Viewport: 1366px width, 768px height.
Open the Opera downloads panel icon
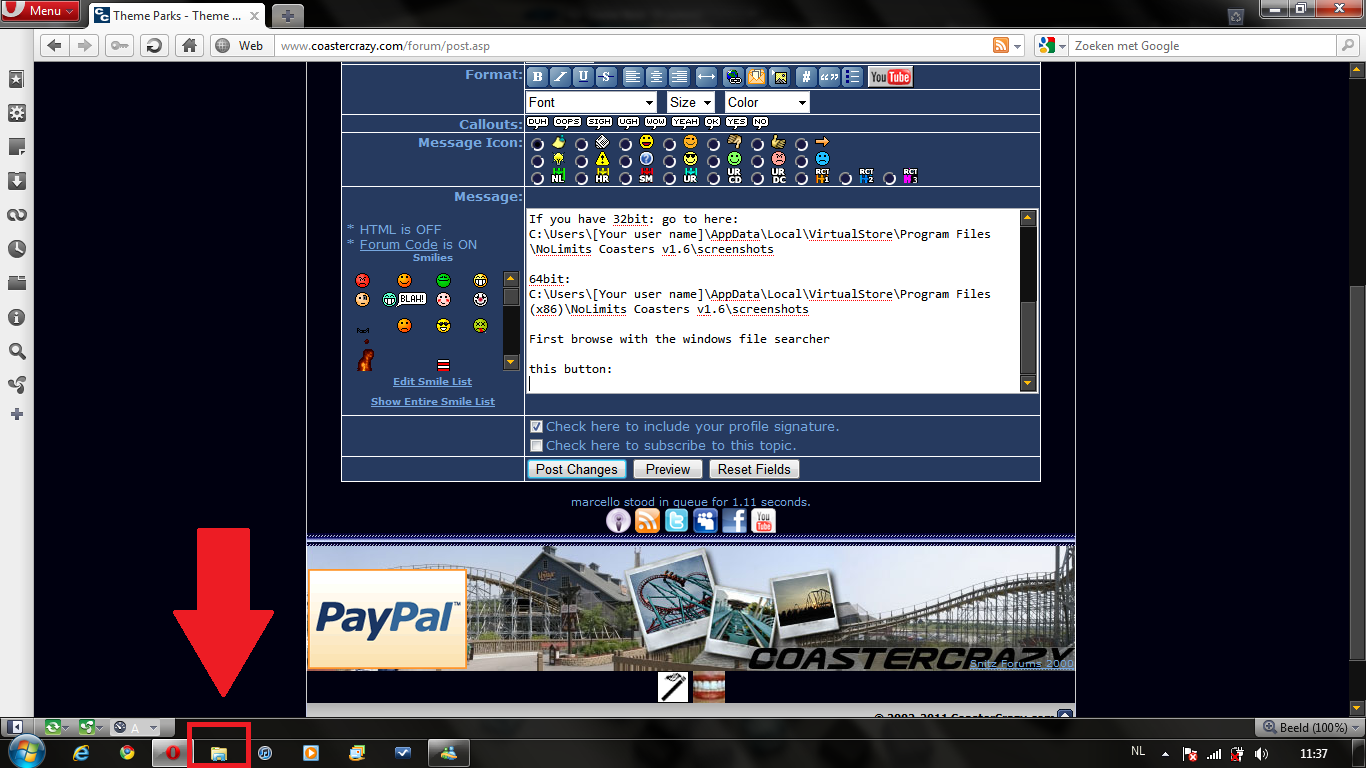[17, 181]
